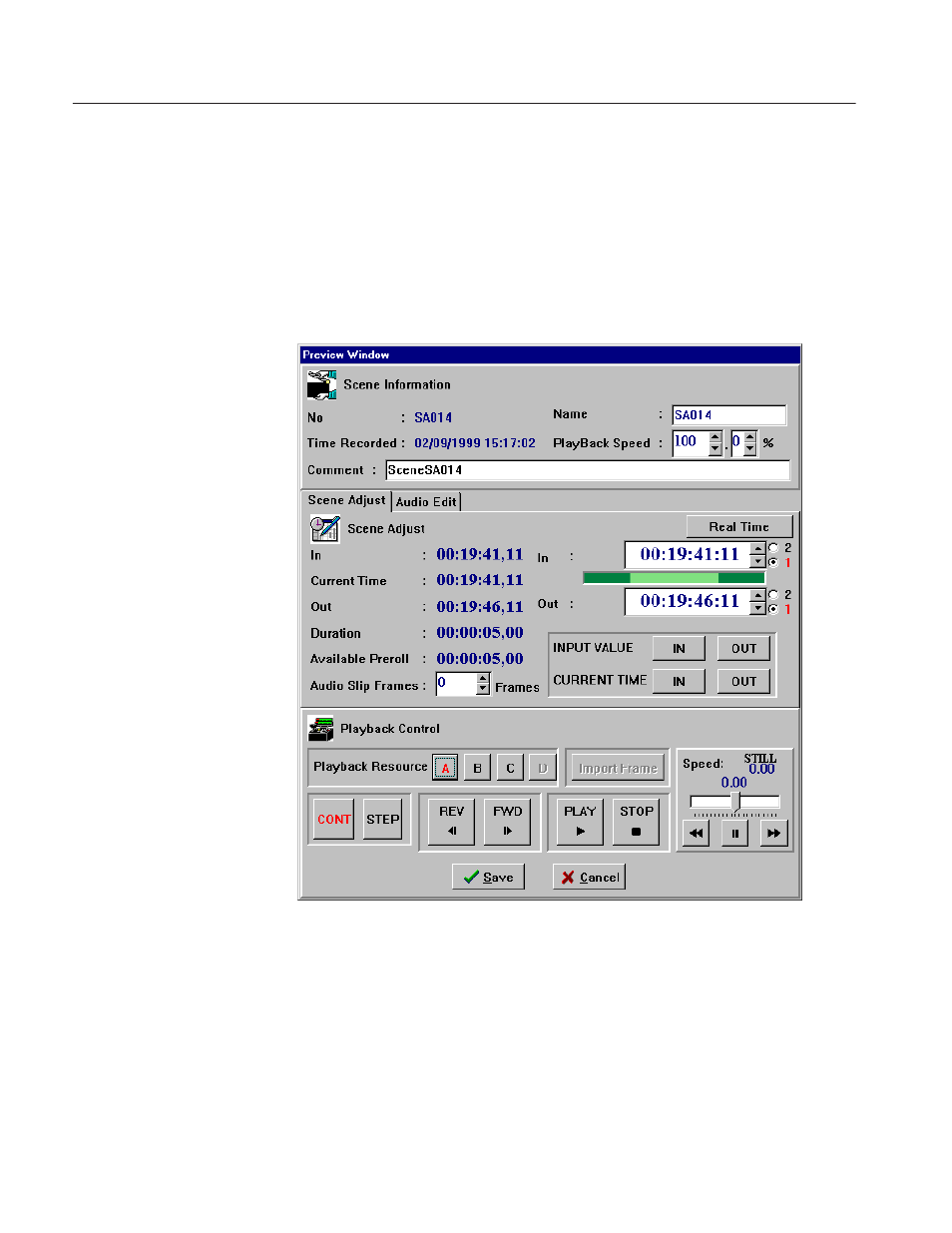Decrease the In timecode 00:19:41:11
The image size is (952, 1233).
757,560
